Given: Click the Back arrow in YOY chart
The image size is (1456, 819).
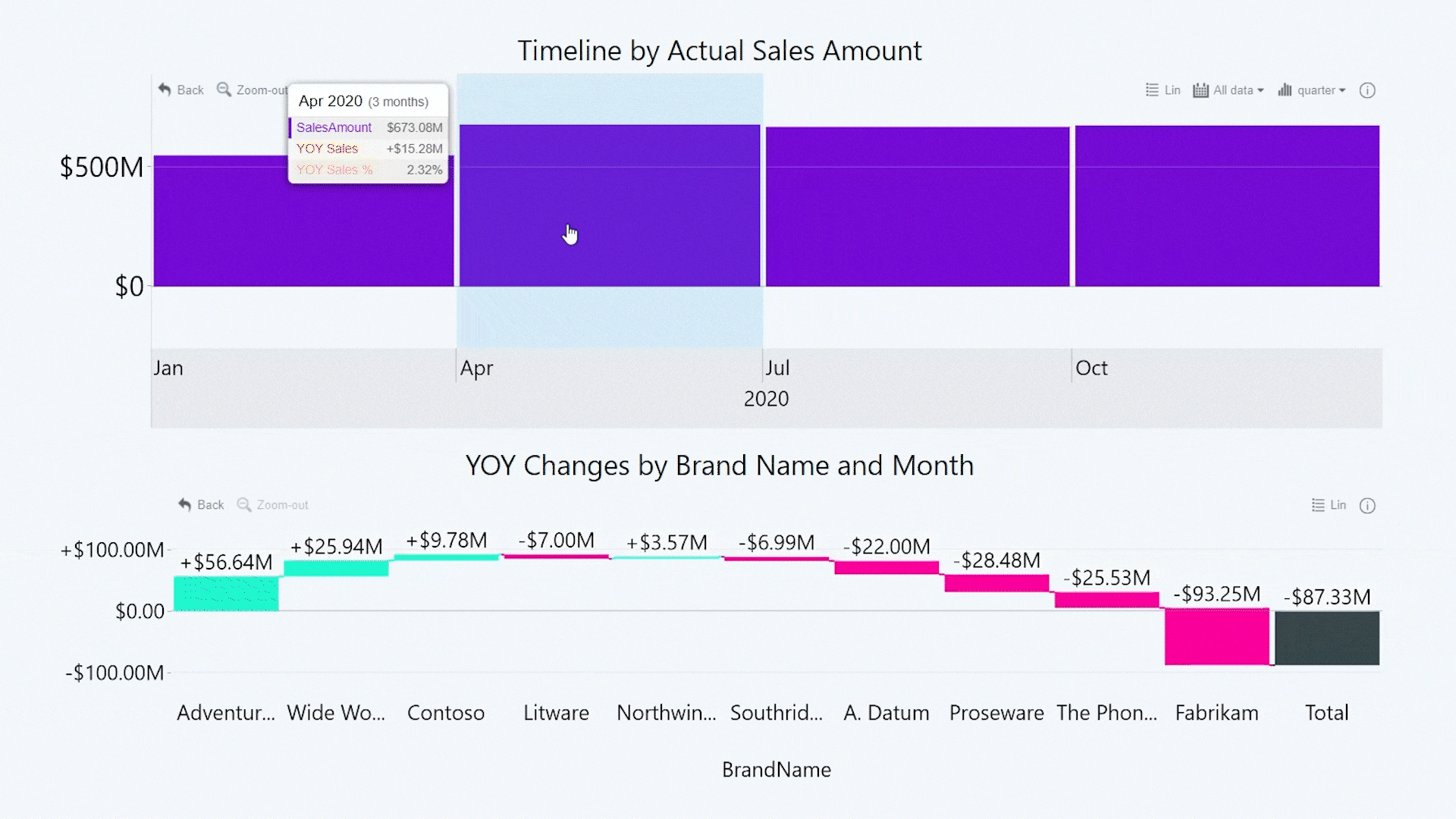Looking at the screenshot, I should click(185, 505).
